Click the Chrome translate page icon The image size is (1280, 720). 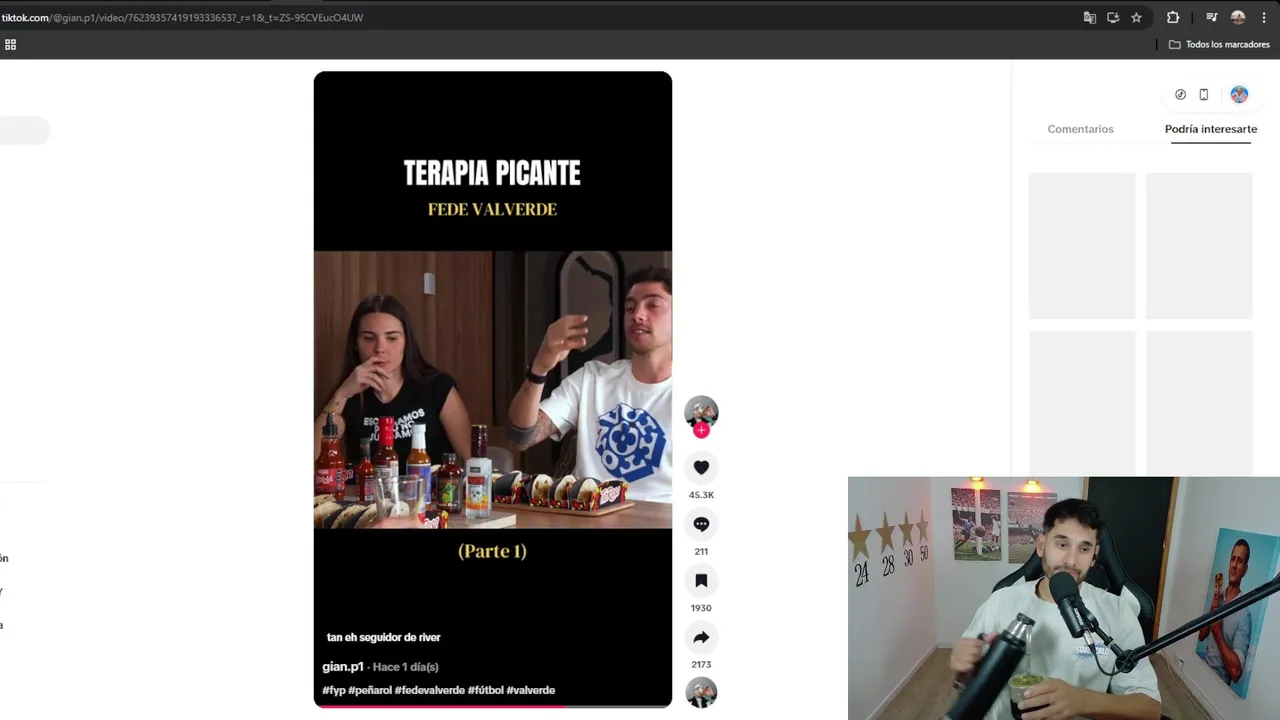click(1090, 17)
